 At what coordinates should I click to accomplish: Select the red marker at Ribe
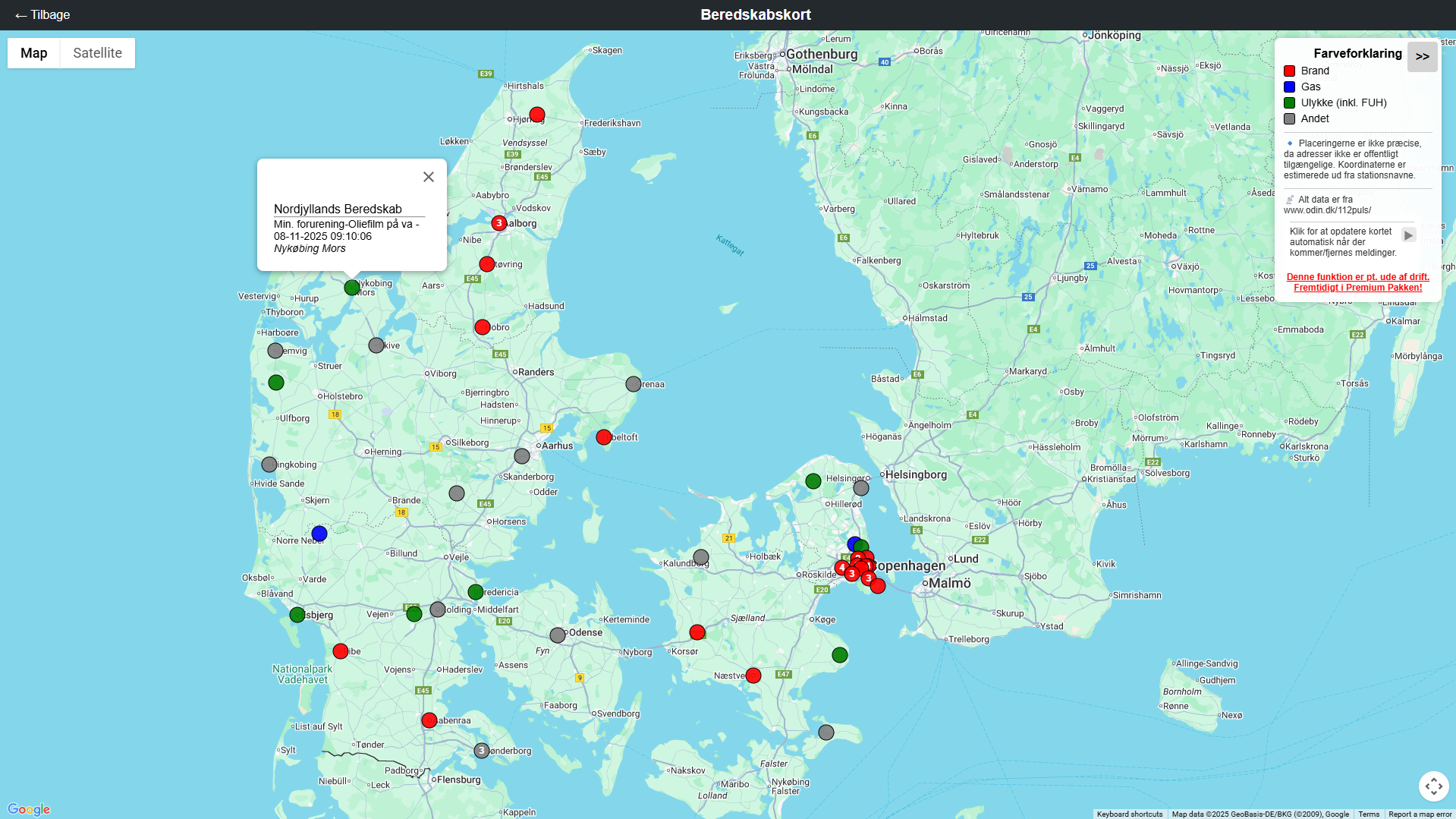(x=341, y=651)
